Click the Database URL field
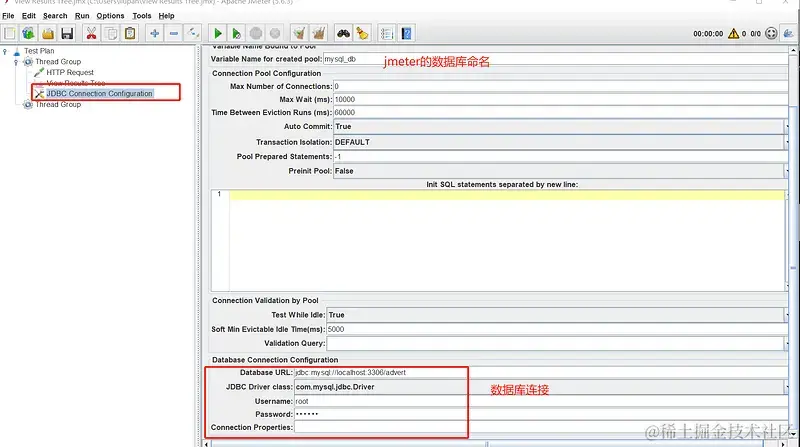The width and height of the screenshot is (800, 447). pos(541,372)
